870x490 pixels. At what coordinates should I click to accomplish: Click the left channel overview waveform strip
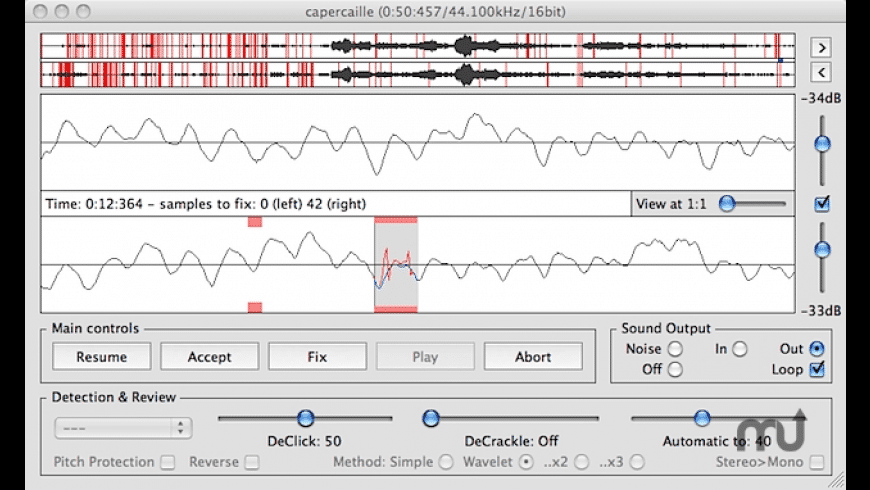(418, 46)
